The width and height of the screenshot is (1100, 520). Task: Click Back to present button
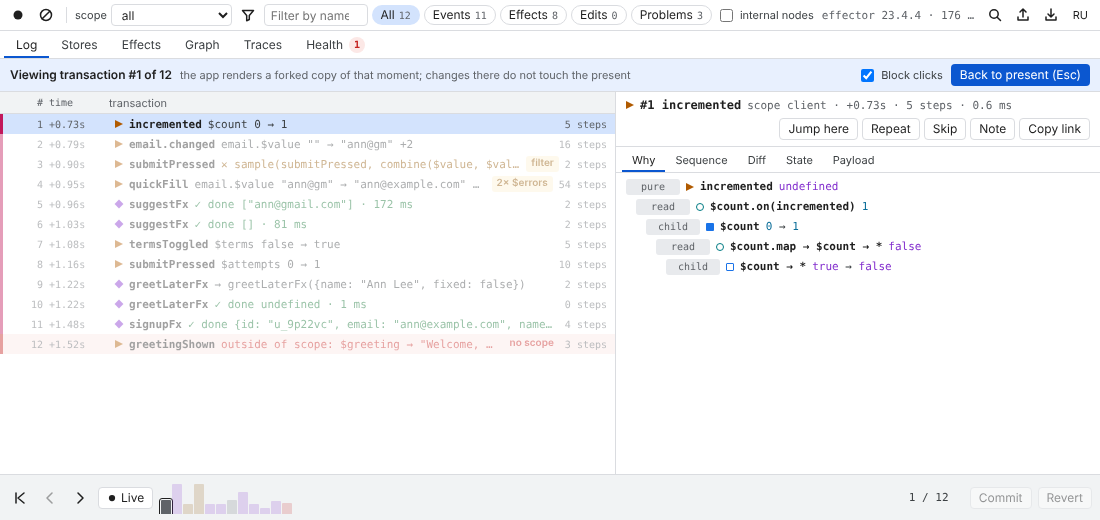coord(1020,75)
